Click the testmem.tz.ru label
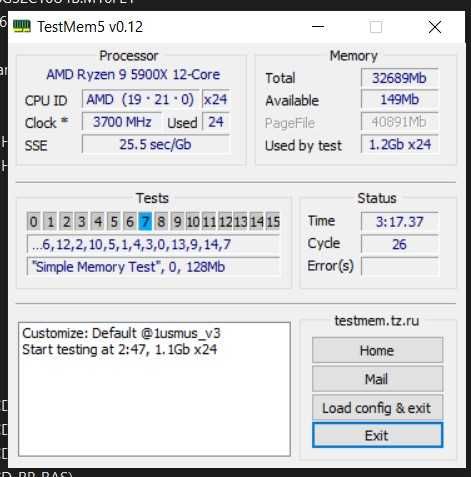The image size is (471, 477). [377, 320]
